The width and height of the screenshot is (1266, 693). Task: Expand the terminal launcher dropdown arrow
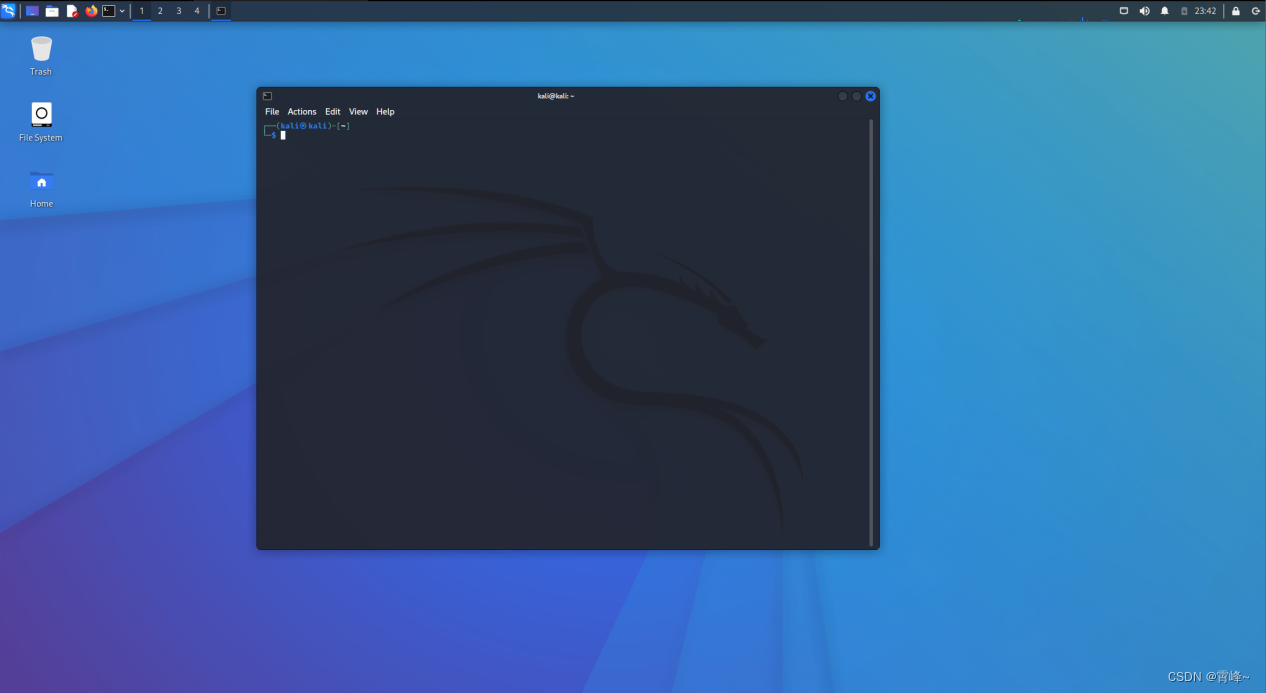[x=122, y=11]
